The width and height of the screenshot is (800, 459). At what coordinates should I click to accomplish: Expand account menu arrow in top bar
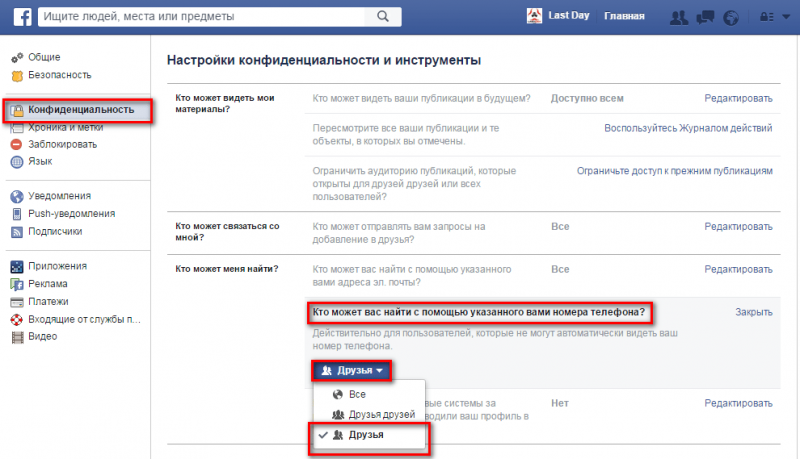786,17
